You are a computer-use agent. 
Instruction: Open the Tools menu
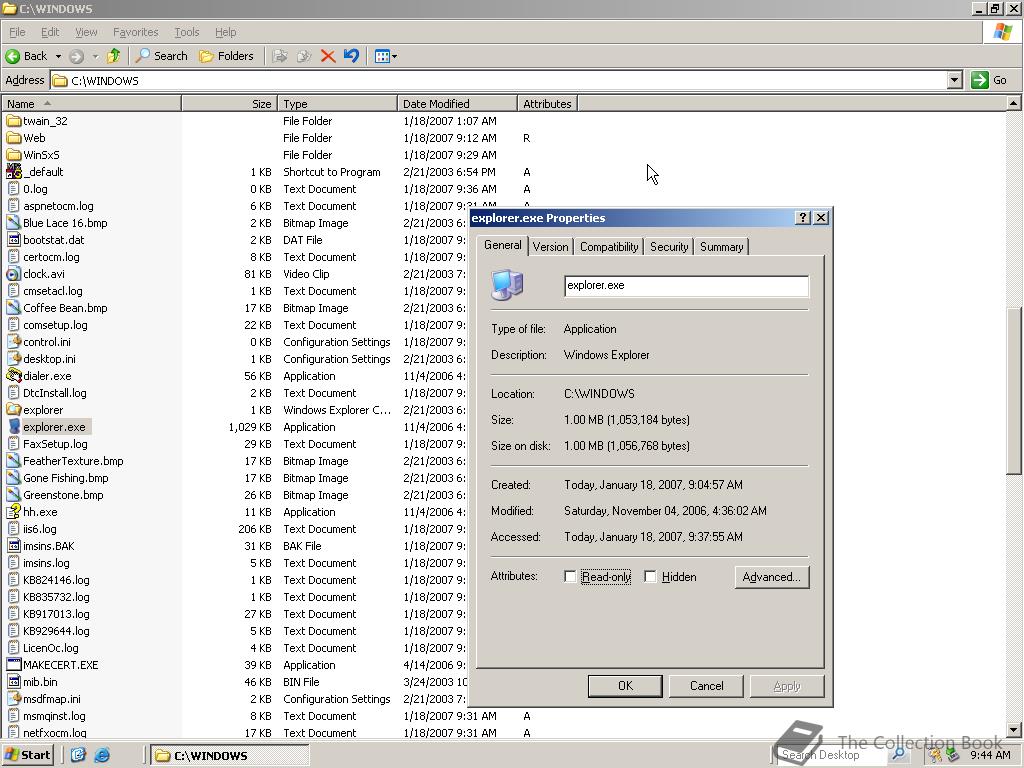pos(186,32)
